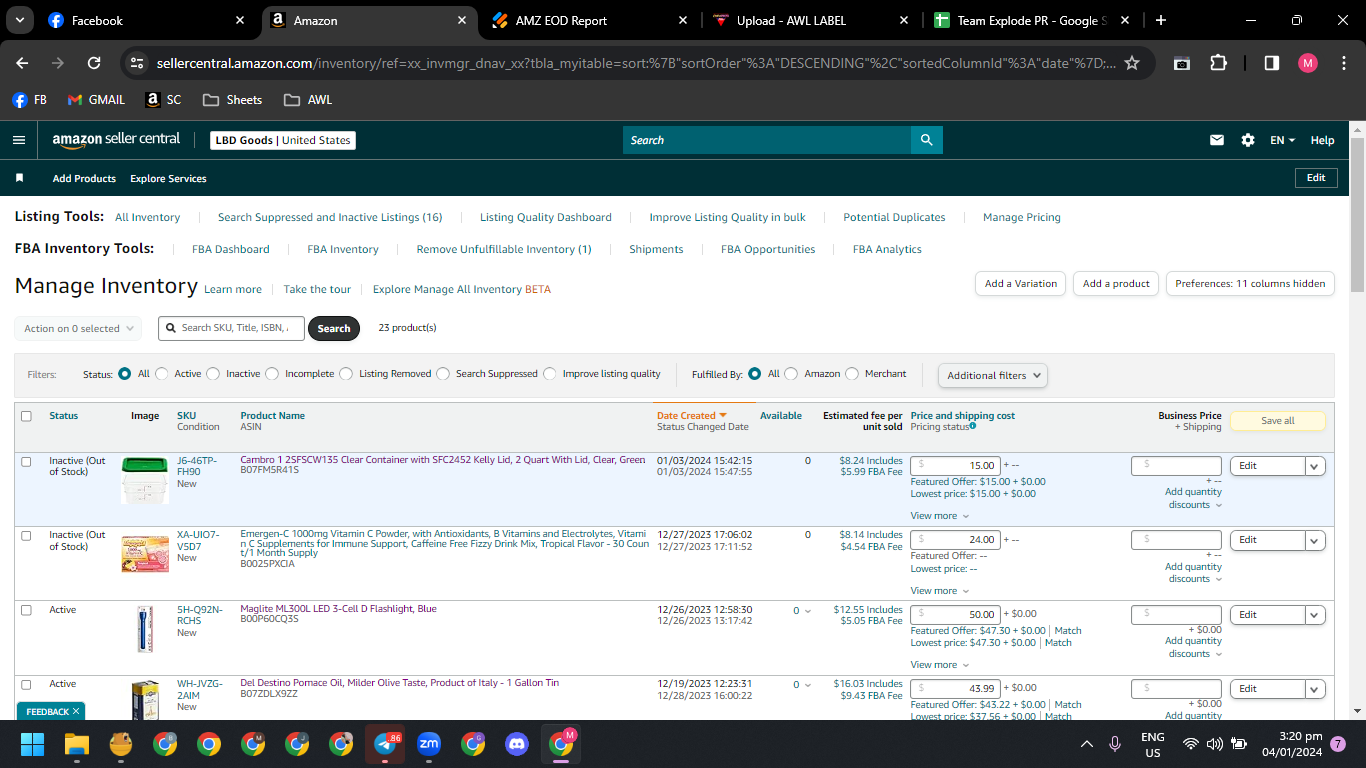Open the Seller Central hamburger menu
The image size is (1366, 768).
tap(19, 140)
